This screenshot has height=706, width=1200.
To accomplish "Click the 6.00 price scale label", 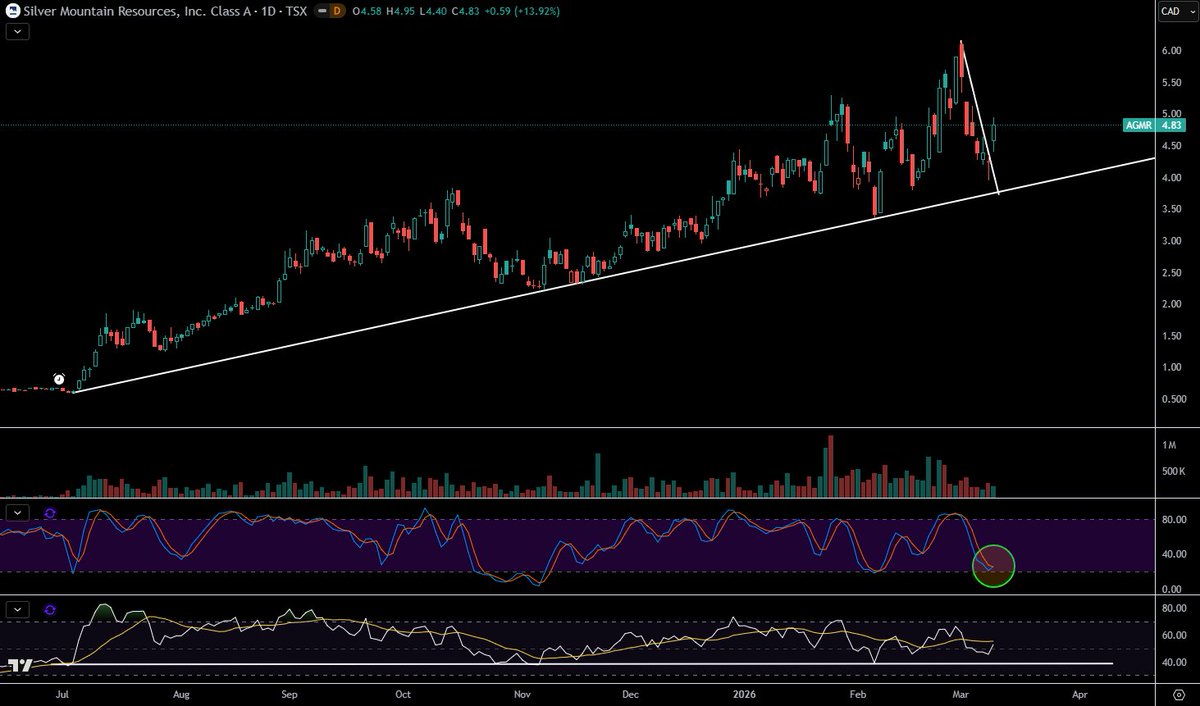I will 1170,52.
